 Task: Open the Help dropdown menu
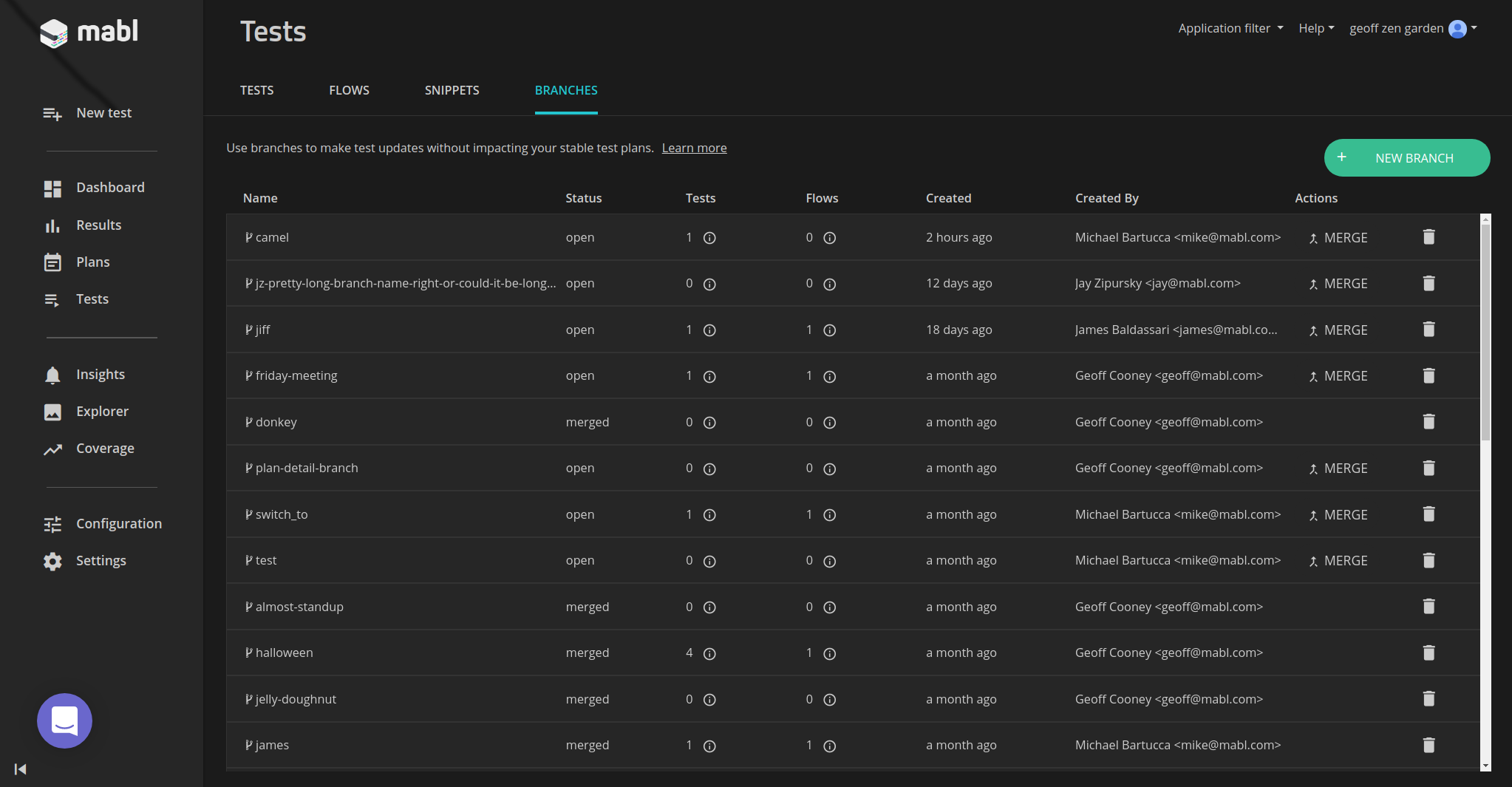[1315, 28]
